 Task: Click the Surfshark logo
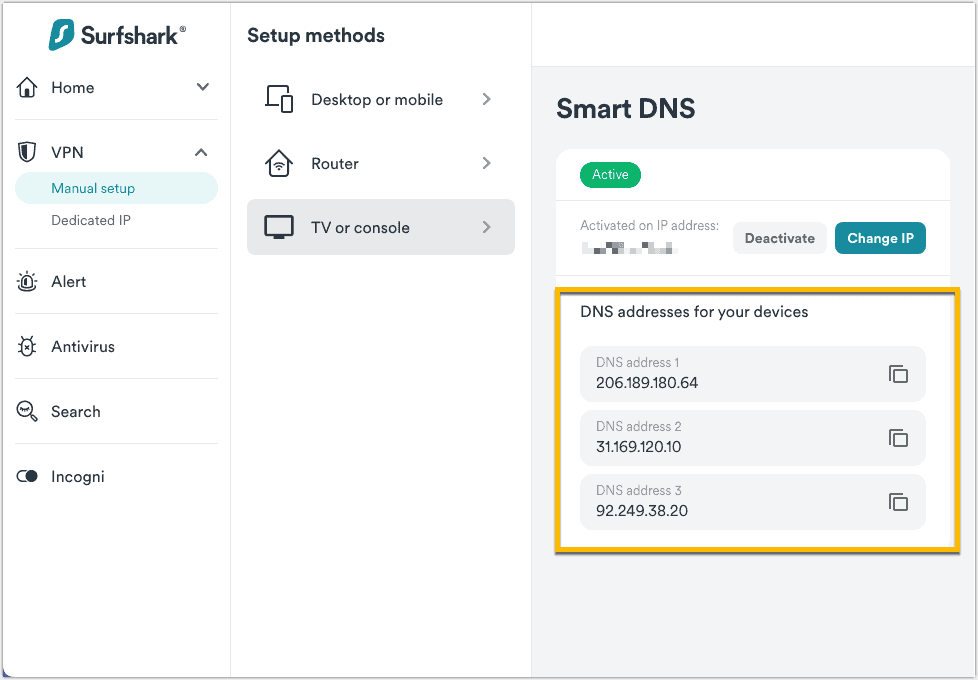tap(116, 35)
